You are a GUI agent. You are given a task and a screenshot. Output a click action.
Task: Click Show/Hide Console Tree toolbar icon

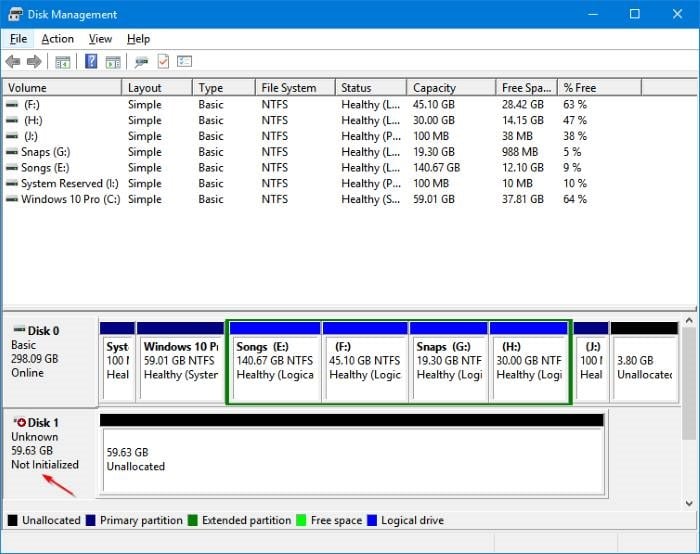click(62, 62)
